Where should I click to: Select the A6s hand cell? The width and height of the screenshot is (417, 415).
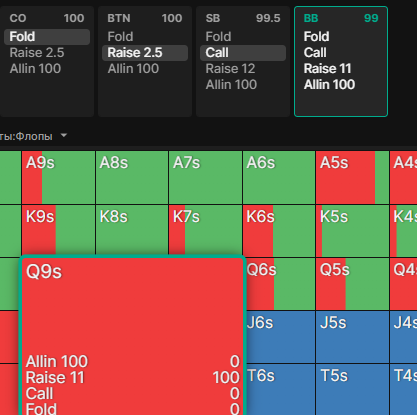[279, 177]
